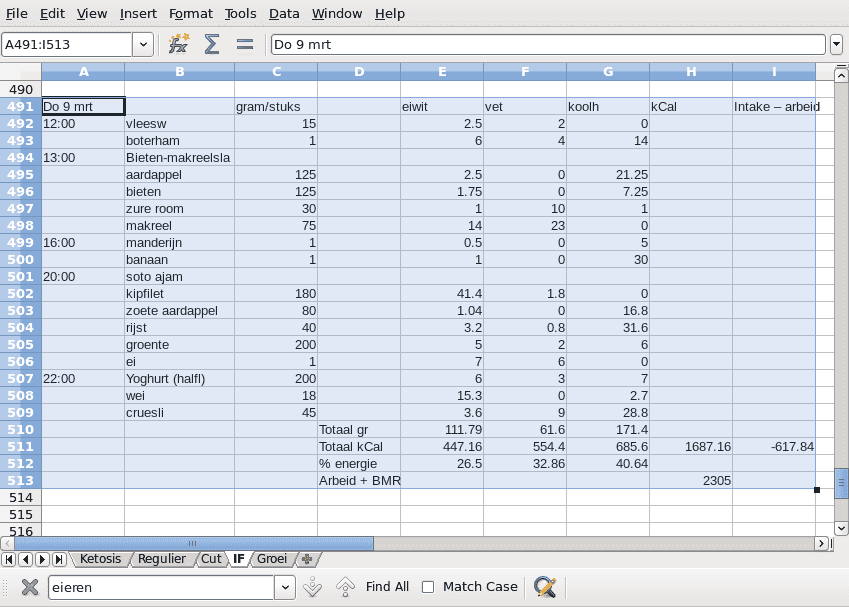The width and height of the screenshot is (849, 607).
Task: Switch to the Ketosis sheet tab
Action: [100, 559]
